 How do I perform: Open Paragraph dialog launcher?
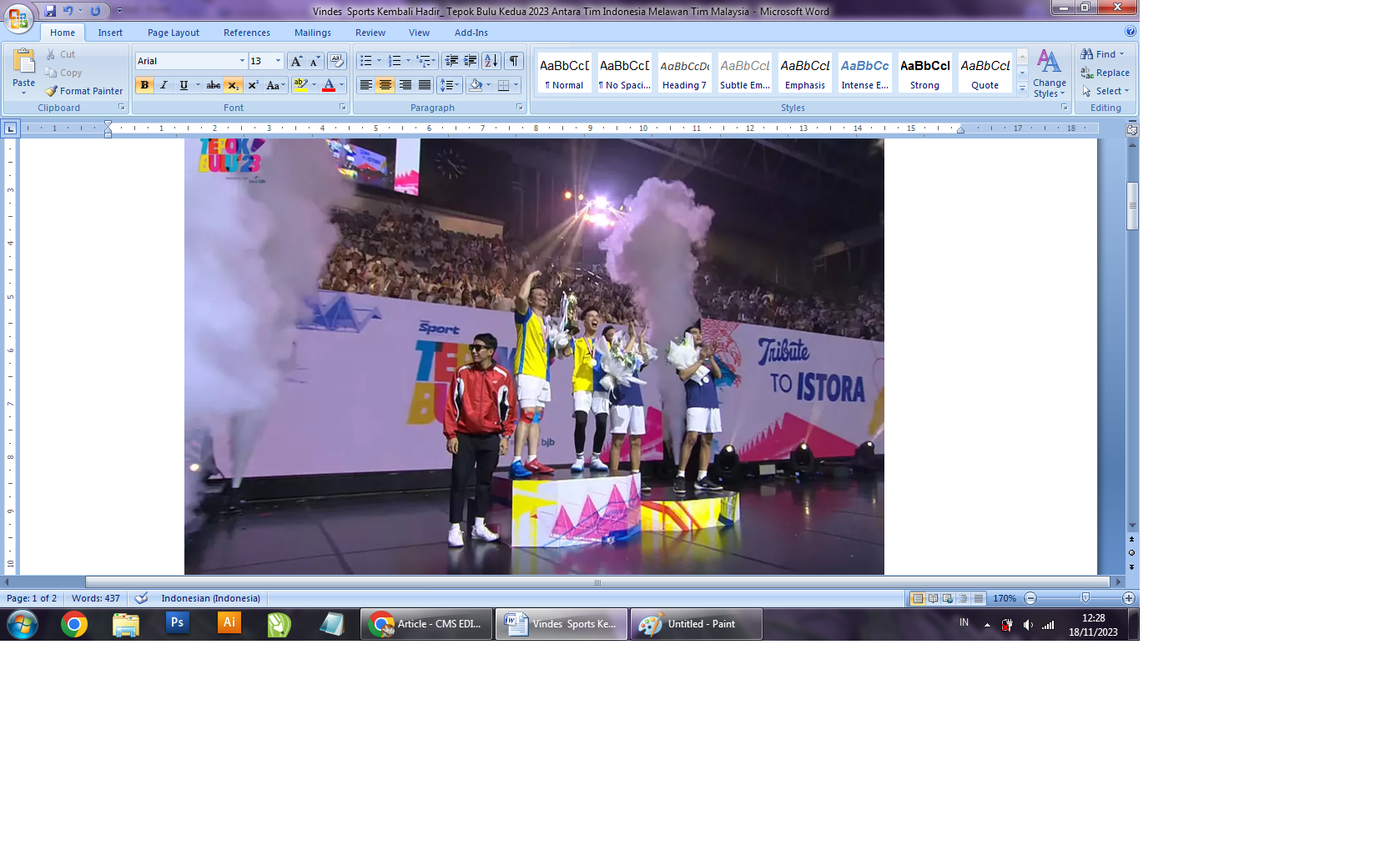point(519,108)
